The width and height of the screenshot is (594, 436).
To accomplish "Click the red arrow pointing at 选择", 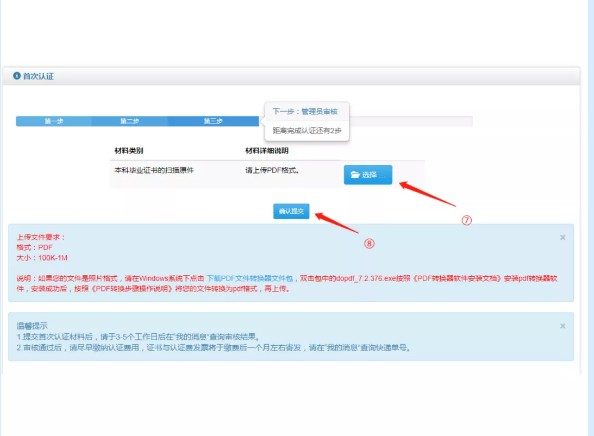I will 427,194.
